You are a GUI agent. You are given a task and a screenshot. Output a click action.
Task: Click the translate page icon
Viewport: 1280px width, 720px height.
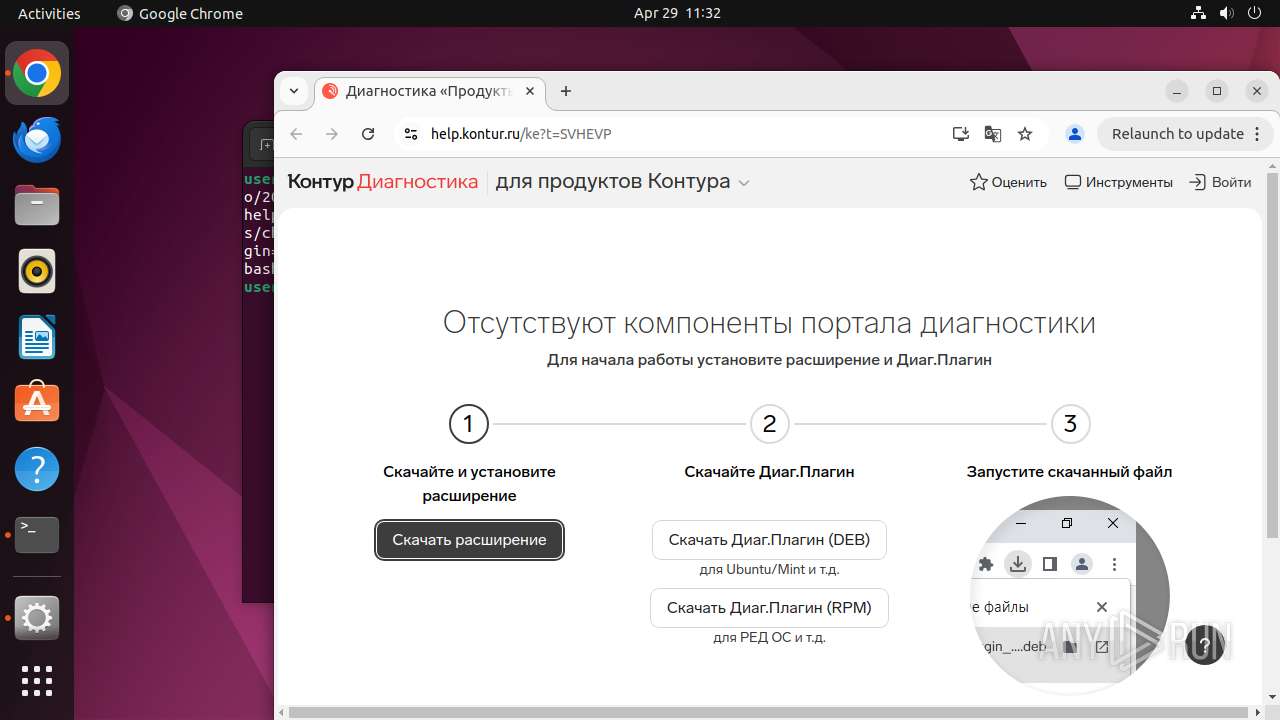pyautogui.click(x=992, y=134)
